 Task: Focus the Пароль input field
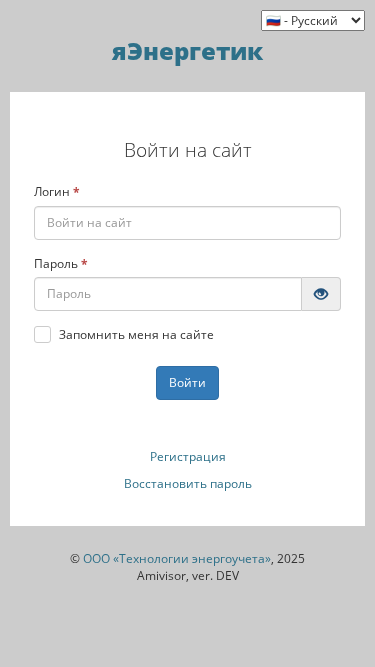click(168, 294)
